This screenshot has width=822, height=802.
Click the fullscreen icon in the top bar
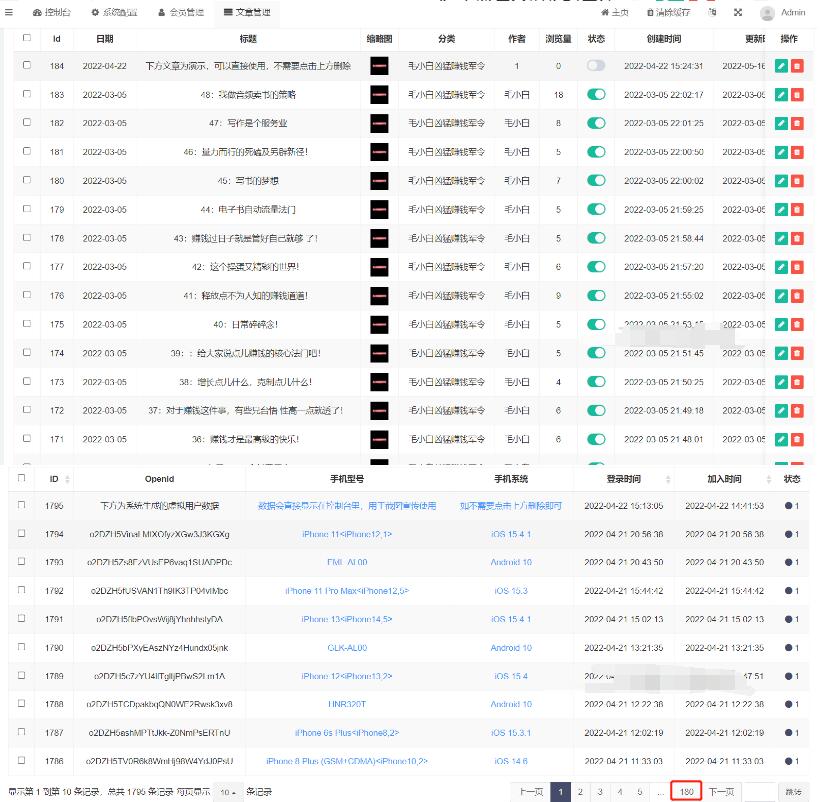[738, 13]
